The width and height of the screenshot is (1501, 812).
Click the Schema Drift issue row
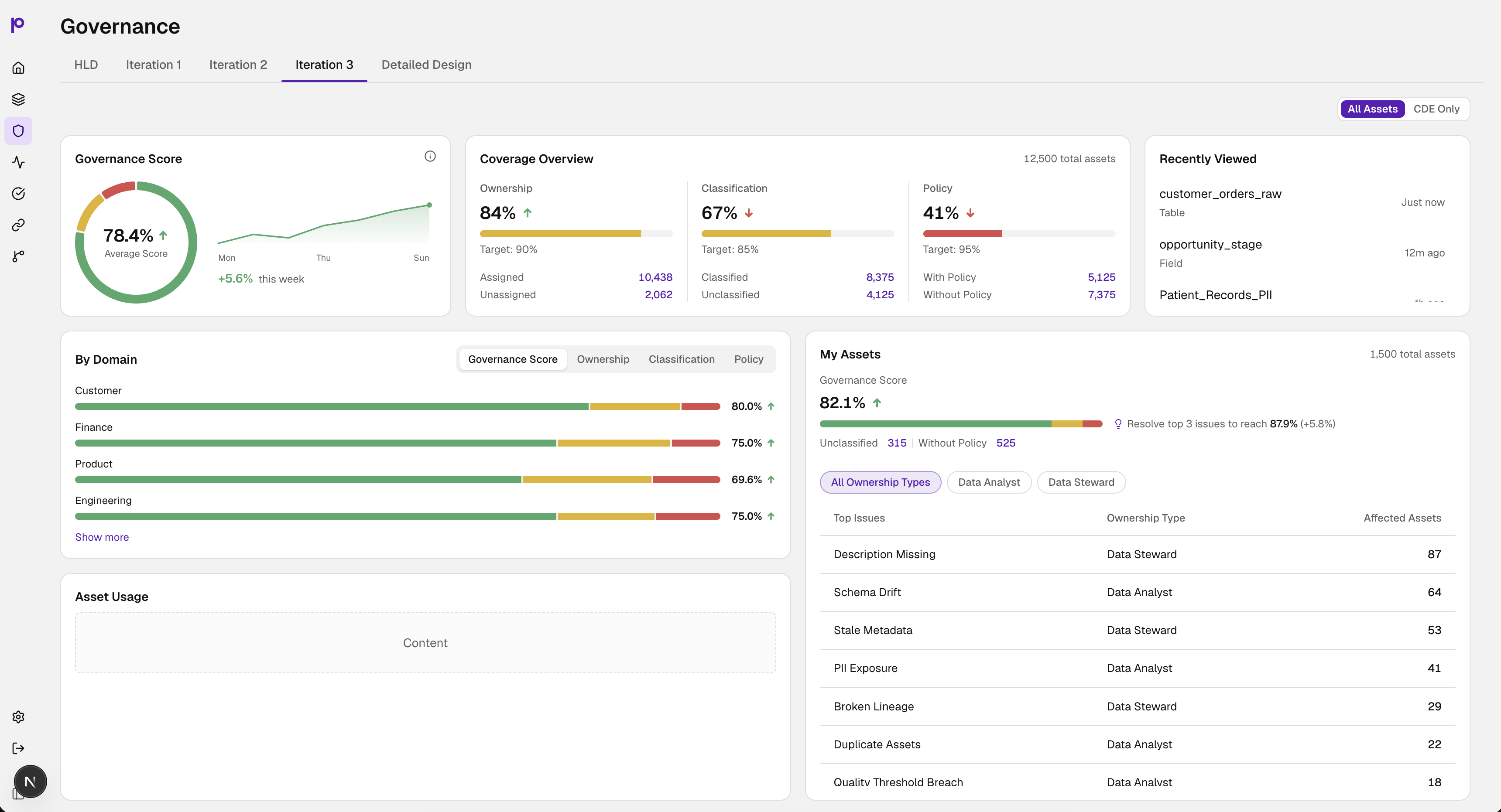coord(1138,592)
